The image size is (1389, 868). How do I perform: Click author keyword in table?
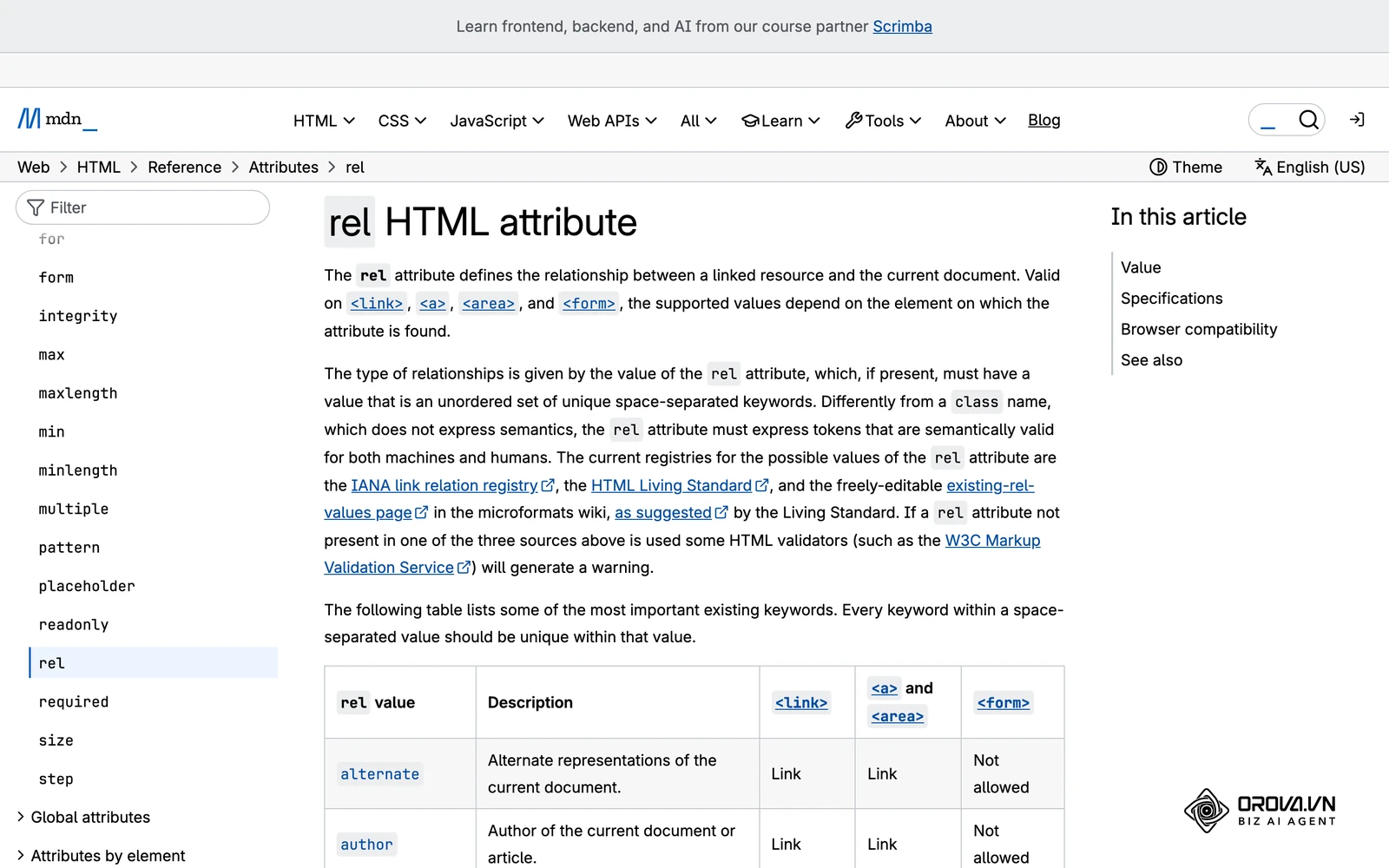coord(366,845)
